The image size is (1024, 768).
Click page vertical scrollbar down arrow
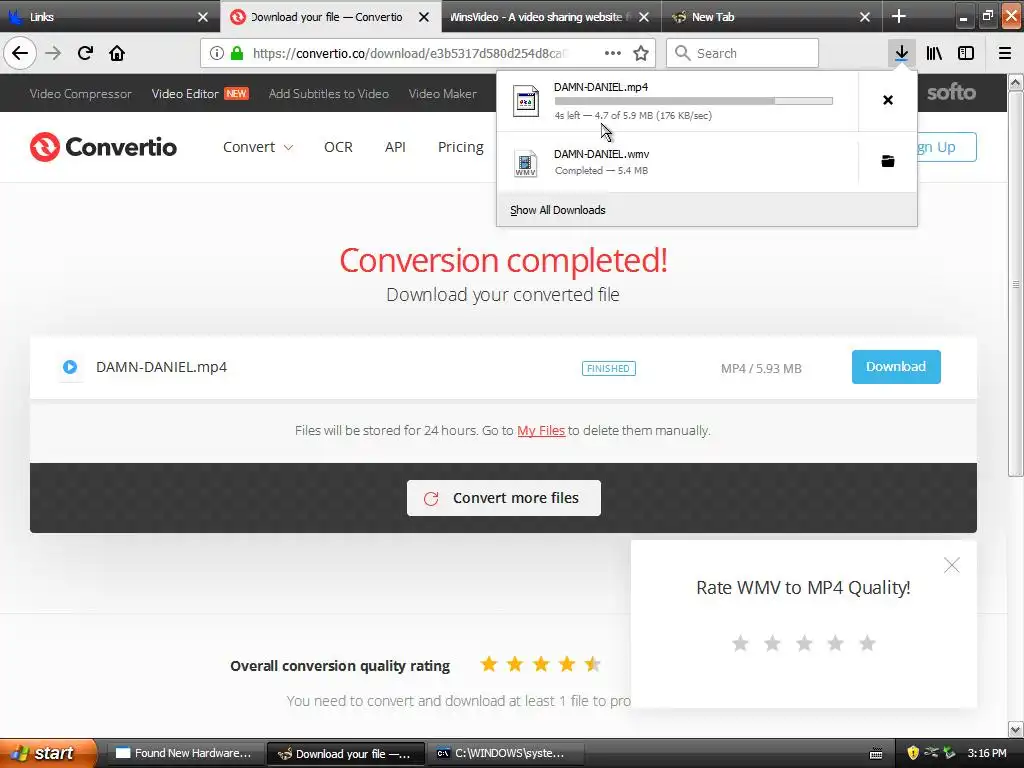[x=1016, y=729]
